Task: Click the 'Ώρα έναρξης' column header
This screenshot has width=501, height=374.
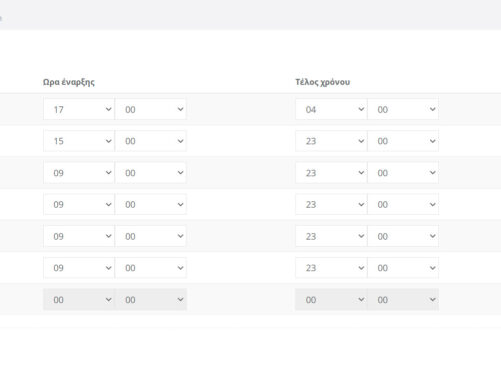Action: pyautogui.click(x=69, y=82)
